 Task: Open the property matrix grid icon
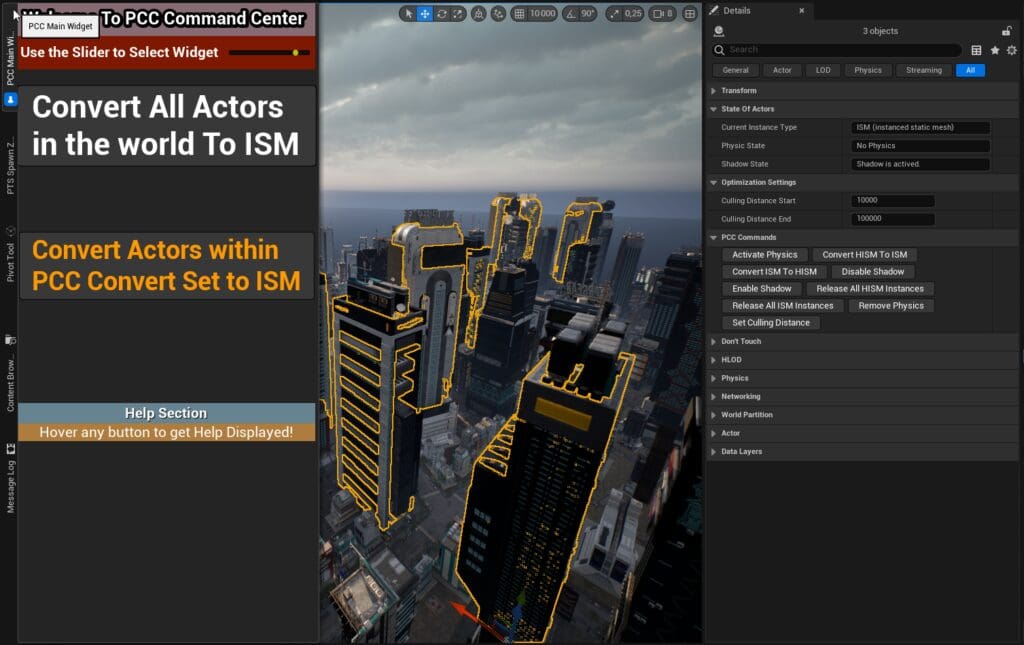click(x=976, y=50)
